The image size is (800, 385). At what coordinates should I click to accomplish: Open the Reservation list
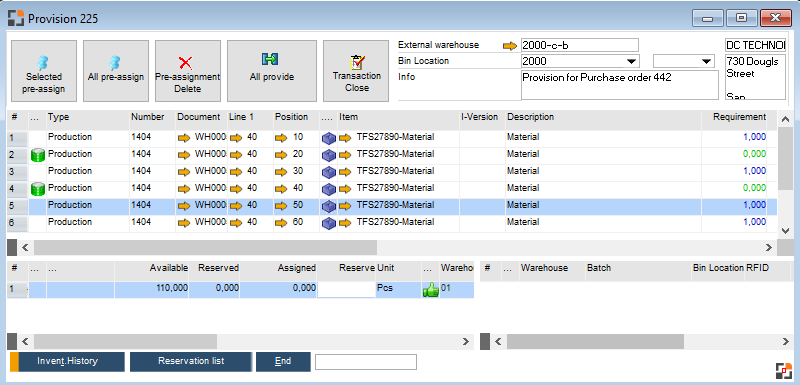click(x=191, y=362)
